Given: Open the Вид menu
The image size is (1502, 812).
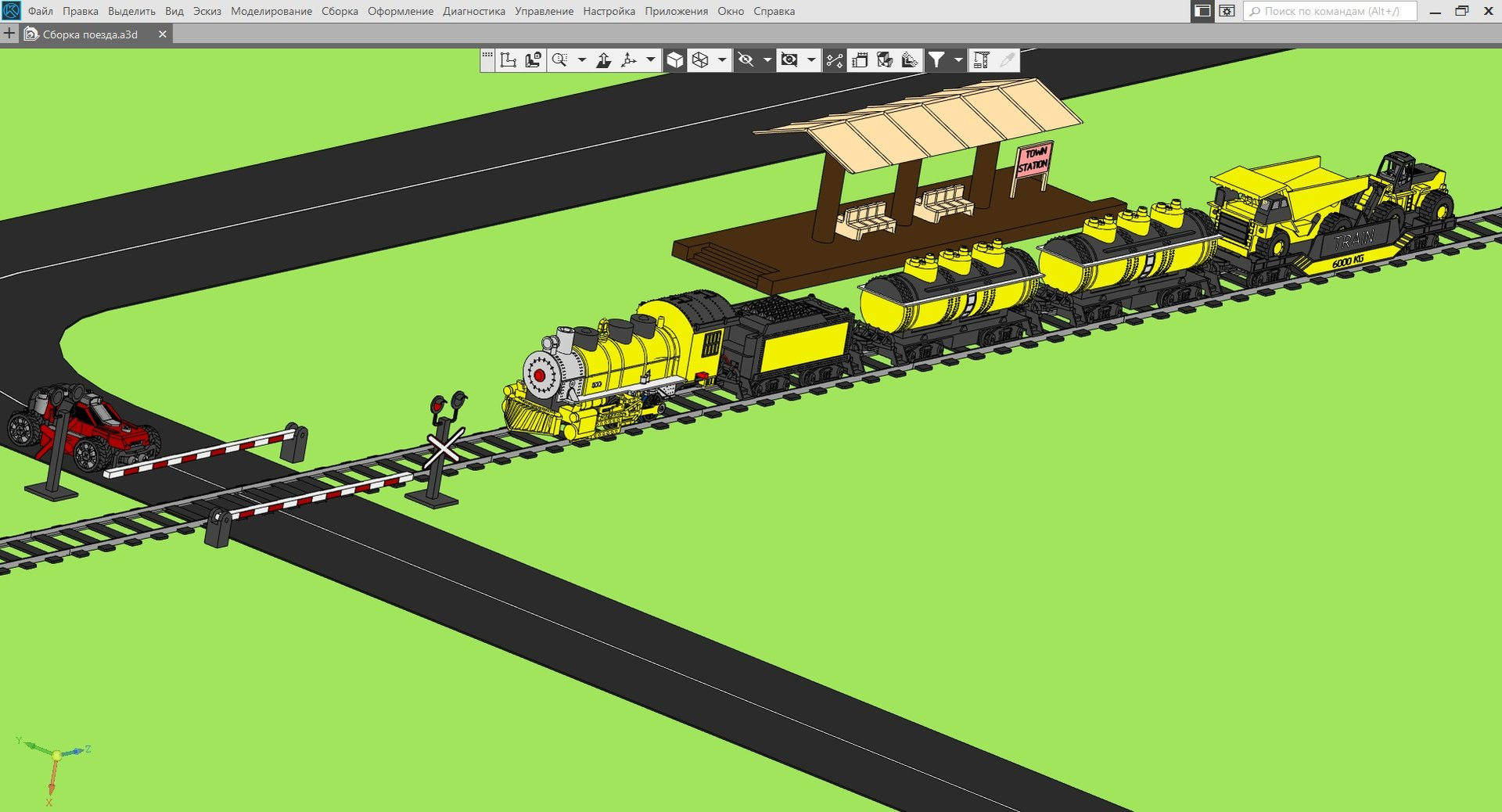Looking at the screenshot, I should (174, 11).
